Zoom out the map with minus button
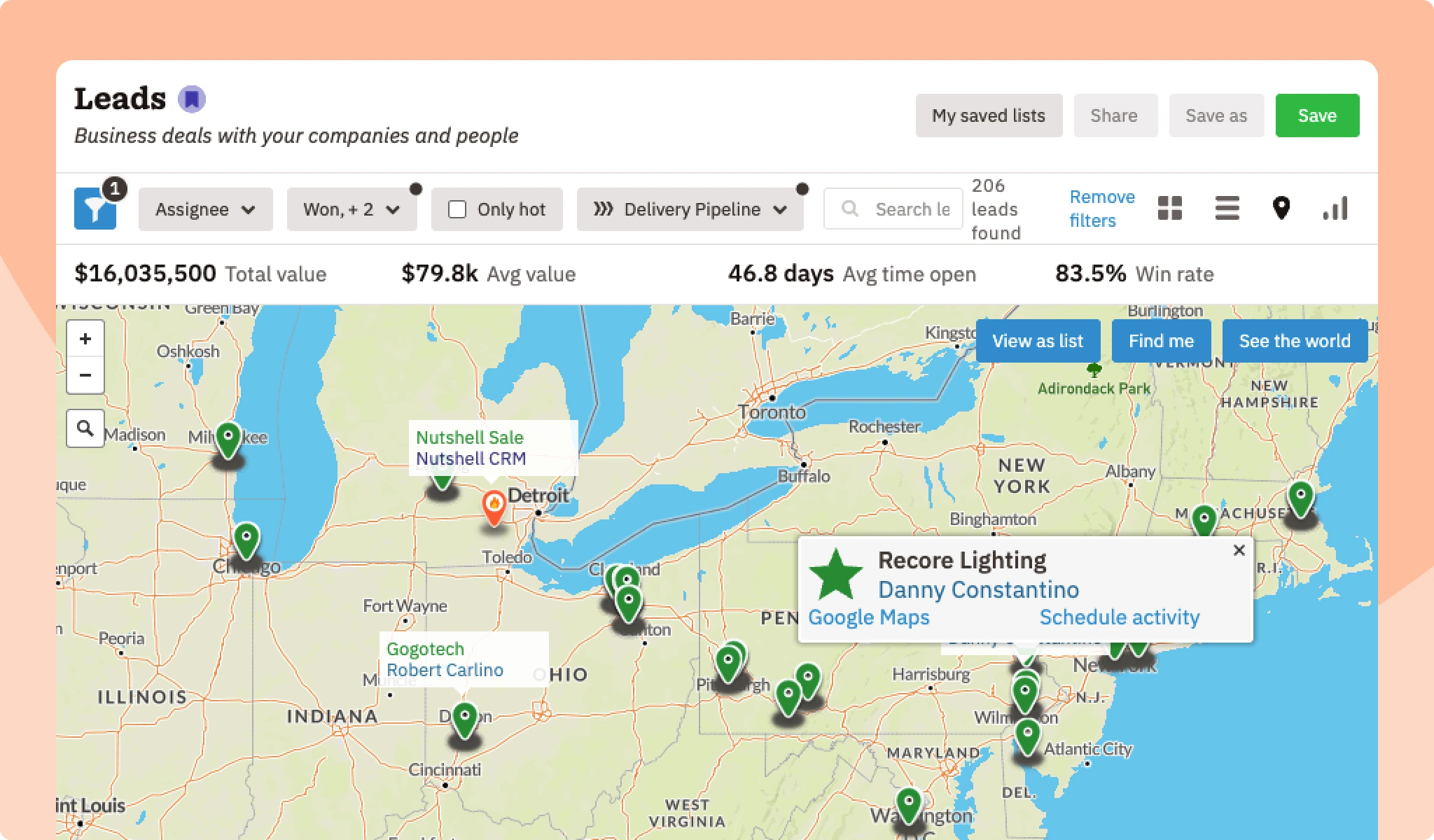This screenshot has height=840, width=1434. [x=85, y=375]
